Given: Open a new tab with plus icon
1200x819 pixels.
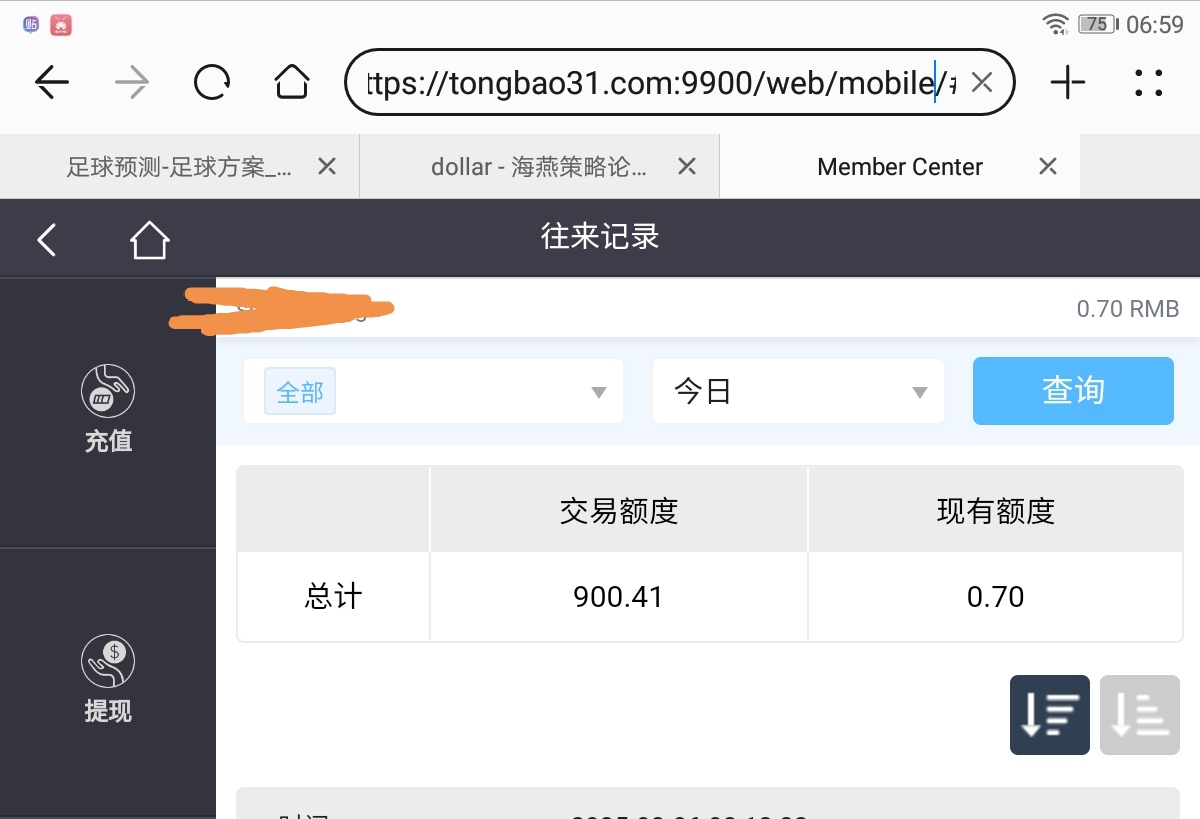Looking at the screenshot, I should (x=1068, y=82).
